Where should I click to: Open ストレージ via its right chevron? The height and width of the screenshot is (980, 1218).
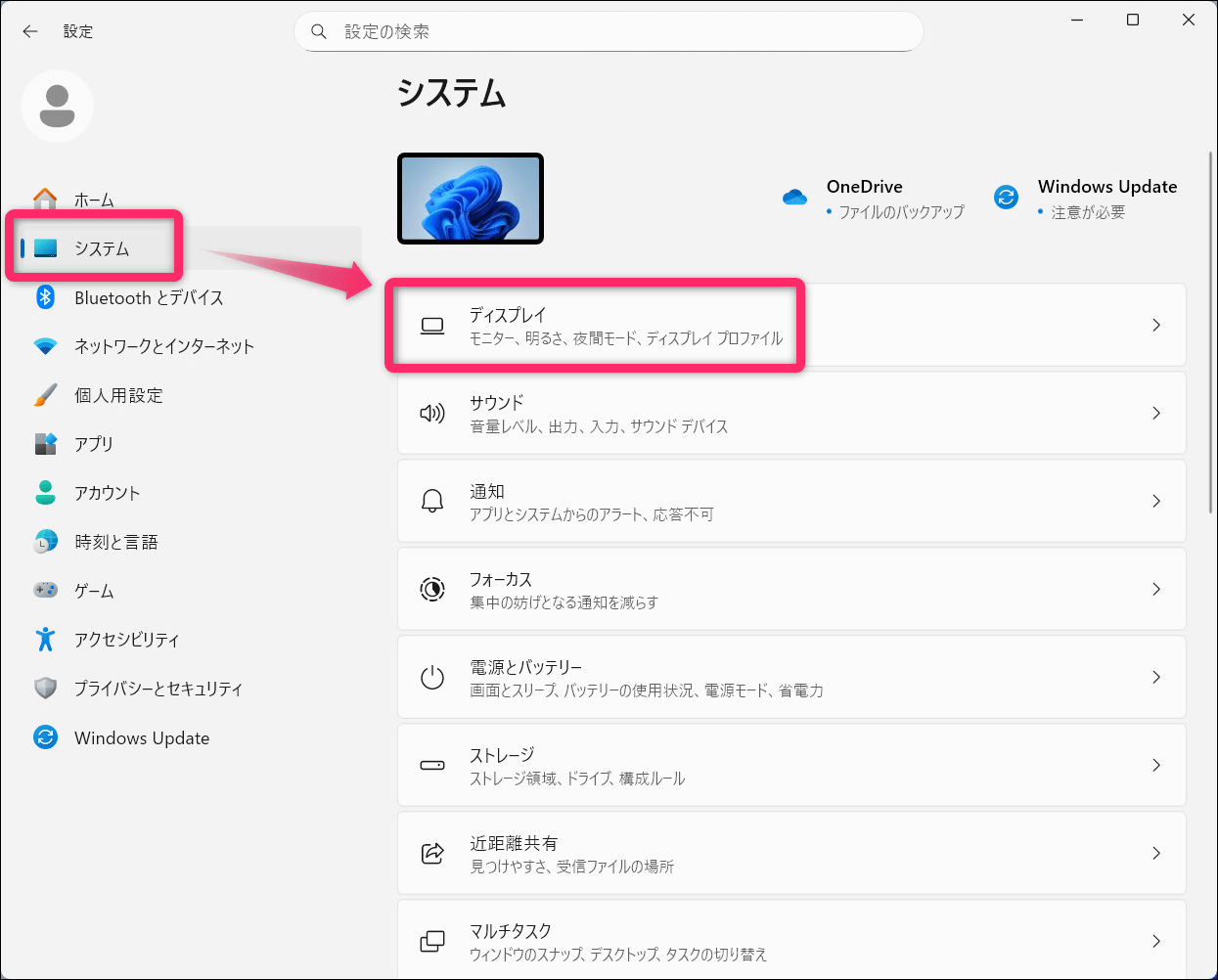point(1155,766)
